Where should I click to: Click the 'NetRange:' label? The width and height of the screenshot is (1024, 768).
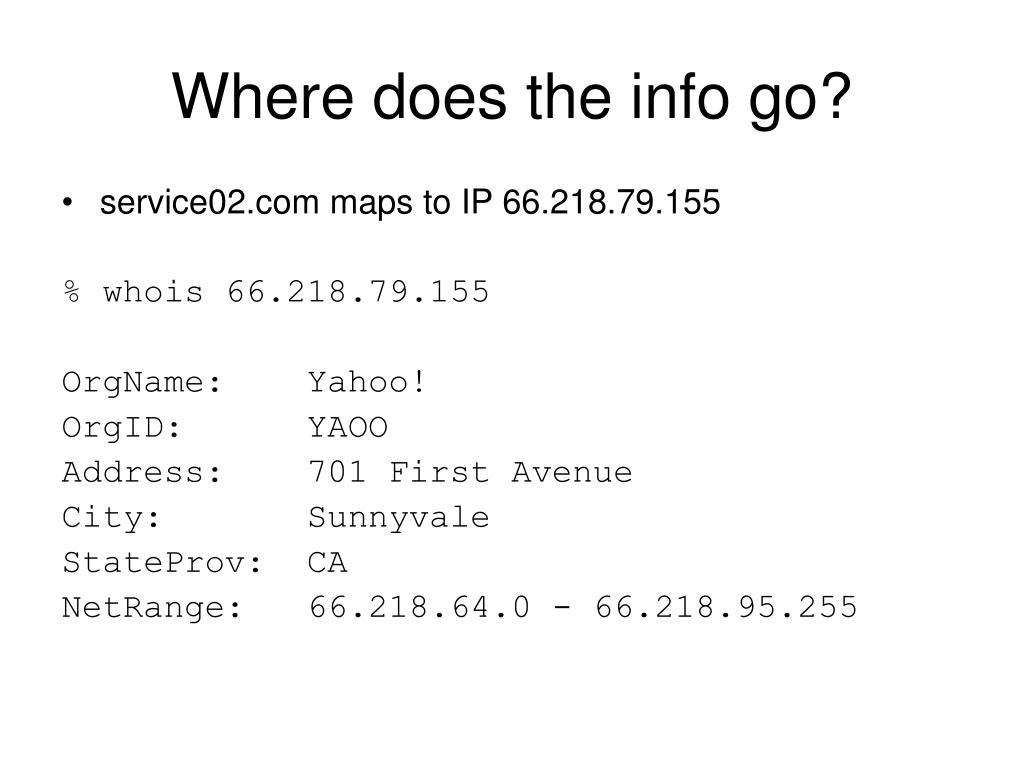(152, 609)
